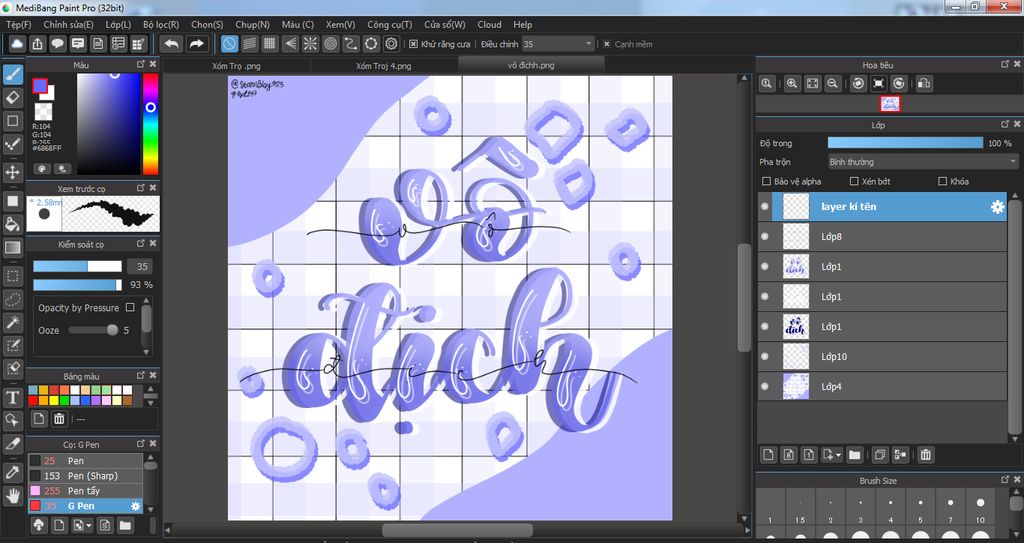Screen dimensions: 1024x543
Task: Click the Redo arrow in the toolbar
Action: coord(196,44)
